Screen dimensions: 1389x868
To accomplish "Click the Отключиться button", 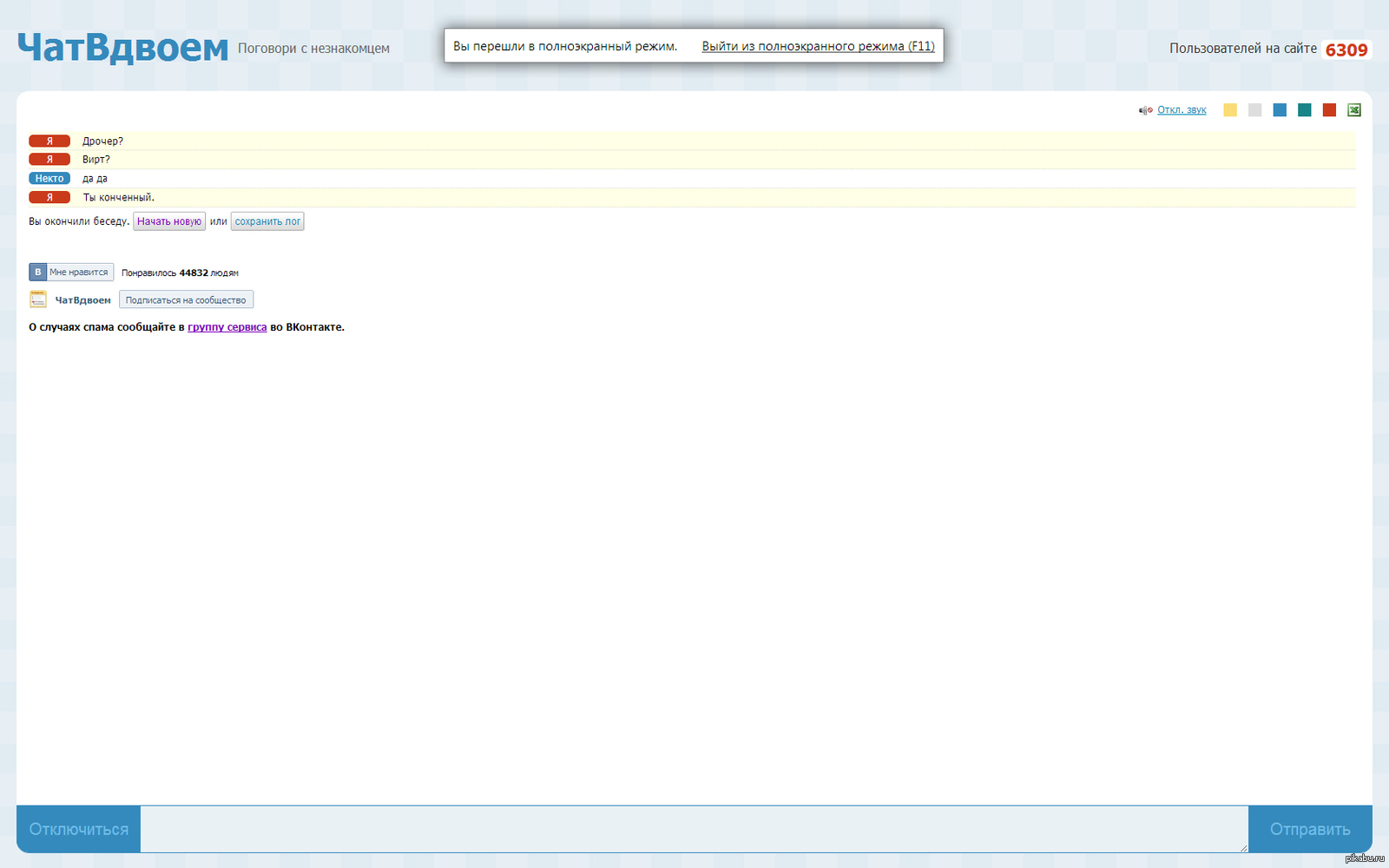I will [x=79, y=829].
